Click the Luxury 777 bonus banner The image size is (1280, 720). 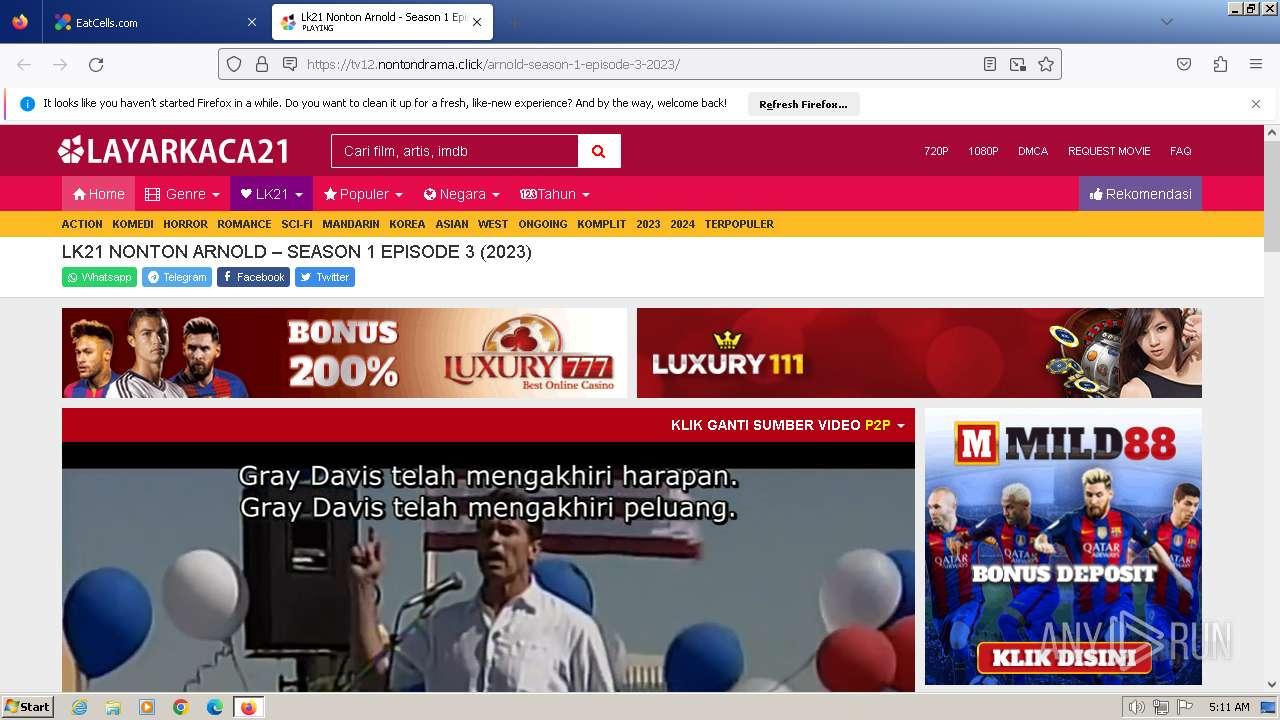344,353
